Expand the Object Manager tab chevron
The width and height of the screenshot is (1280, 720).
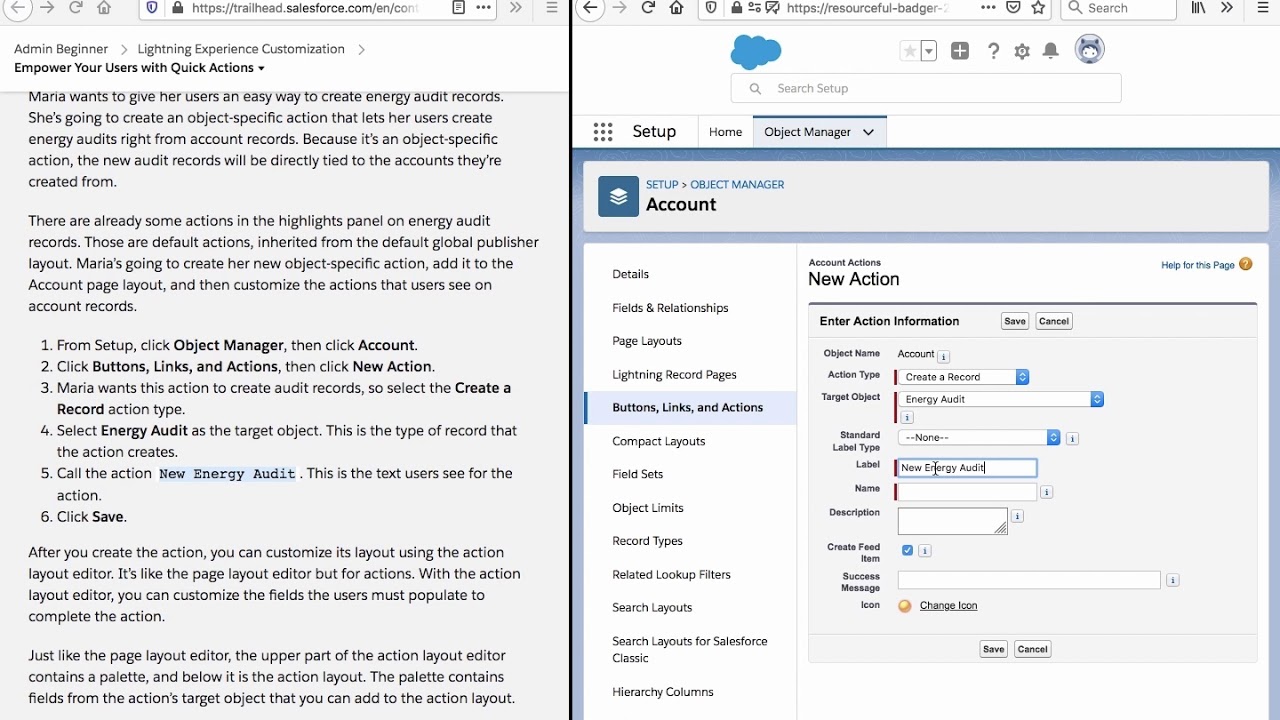click(x=868, y=132)
